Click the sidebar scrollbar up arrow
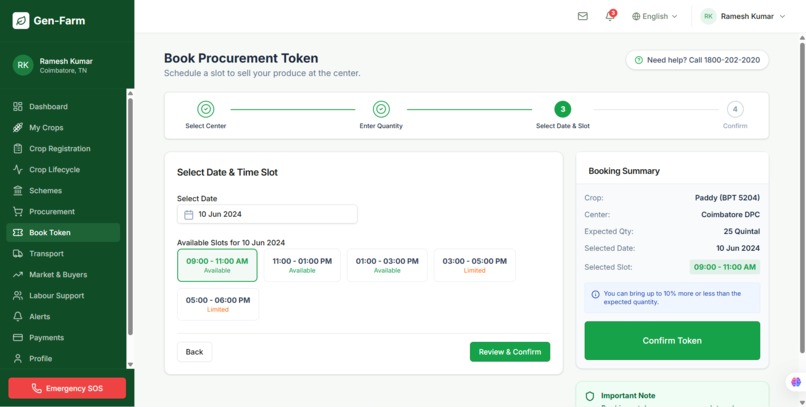 pyautogui.click(x=130, y=93)
